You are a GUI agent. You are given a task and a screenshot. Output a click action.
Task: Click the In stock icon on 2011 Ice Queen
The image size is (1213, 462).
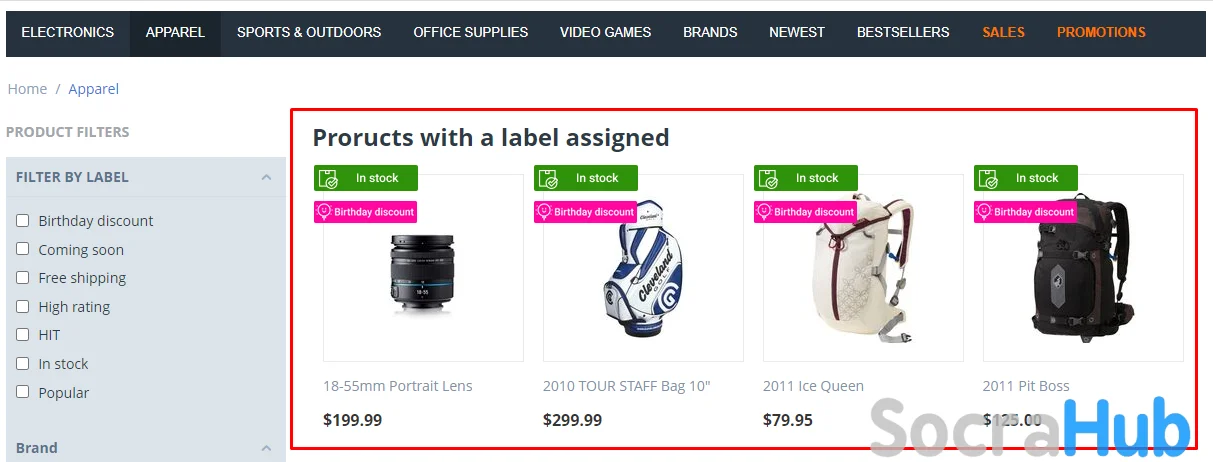[769, 179]
